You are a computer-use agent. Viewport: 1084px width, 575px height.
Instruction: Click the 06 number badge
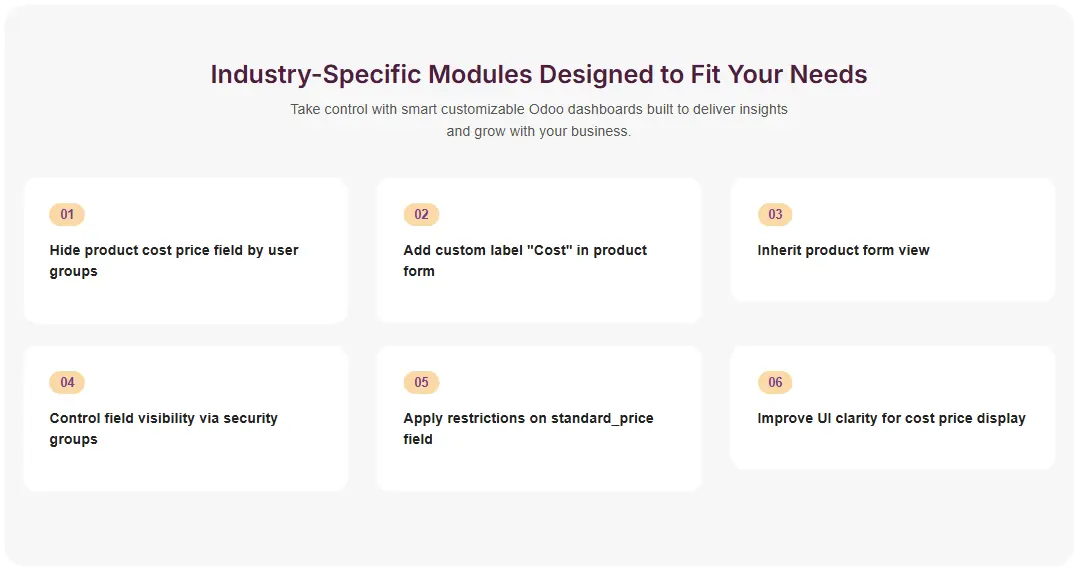click(x=775, y=382)
